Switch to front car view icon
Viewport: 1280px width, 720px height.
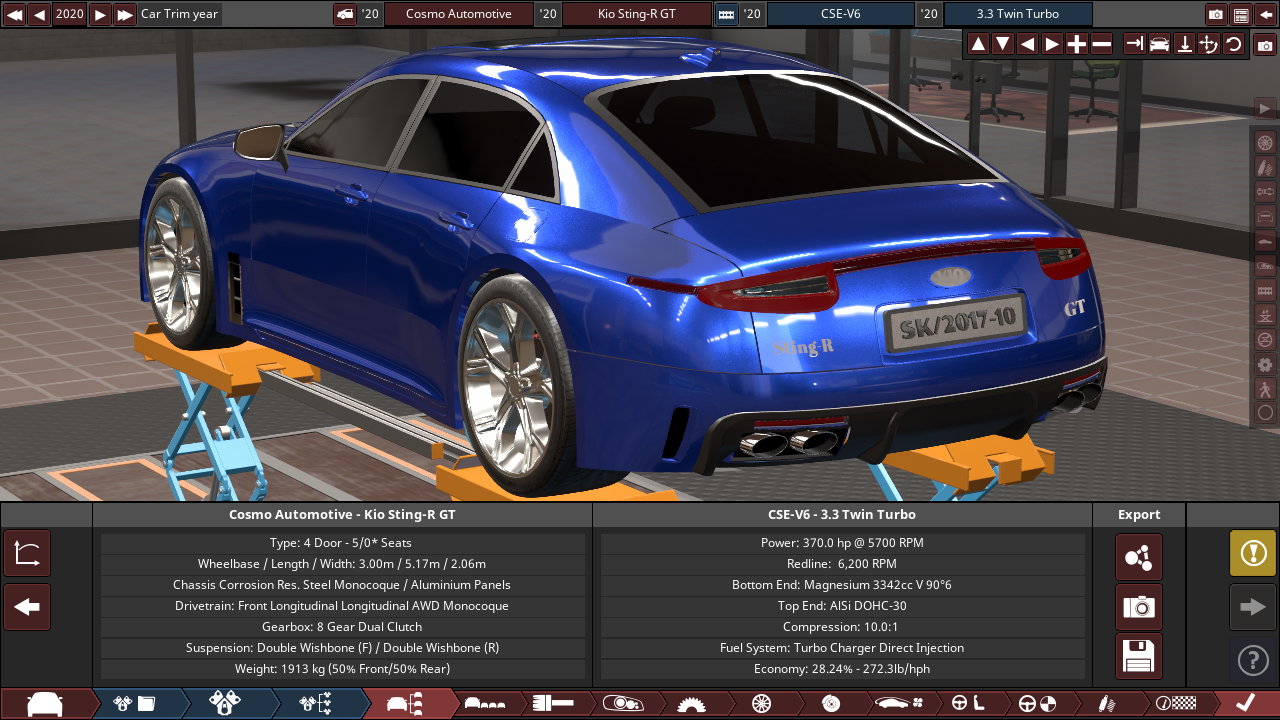coord(1159,44)
